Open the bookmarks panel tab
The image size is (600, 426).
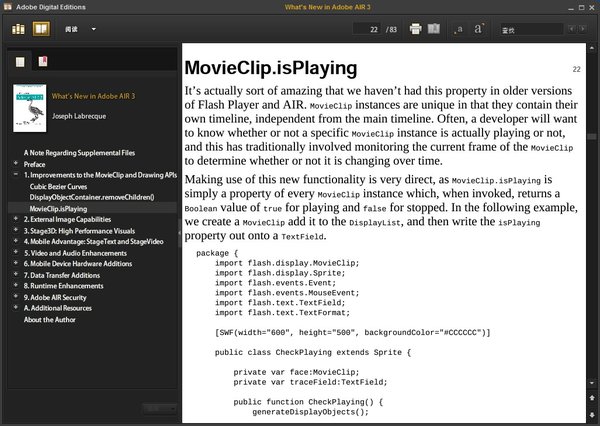coord(42,62)
